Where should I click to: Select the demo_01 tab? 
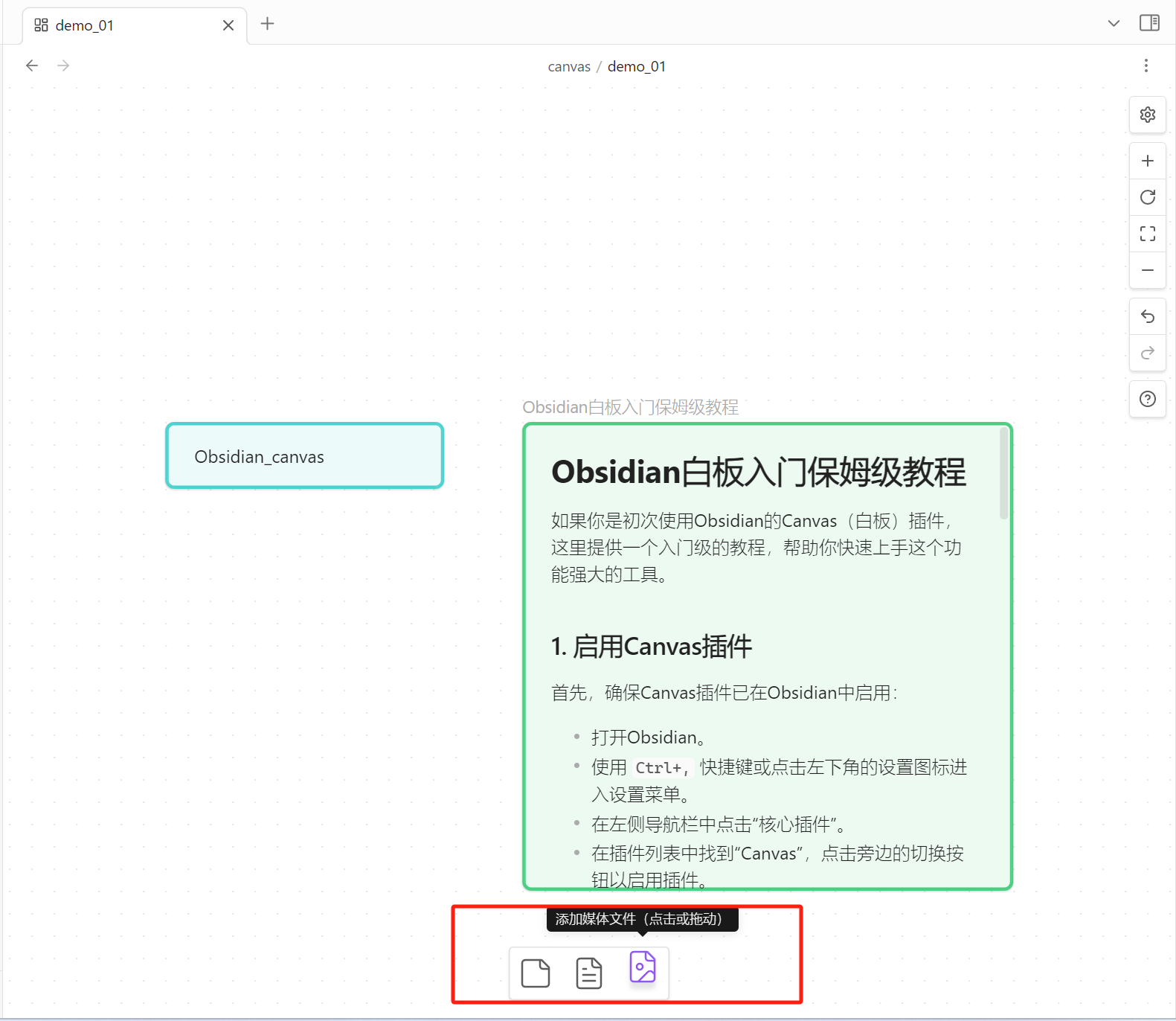tap(135, 26)
